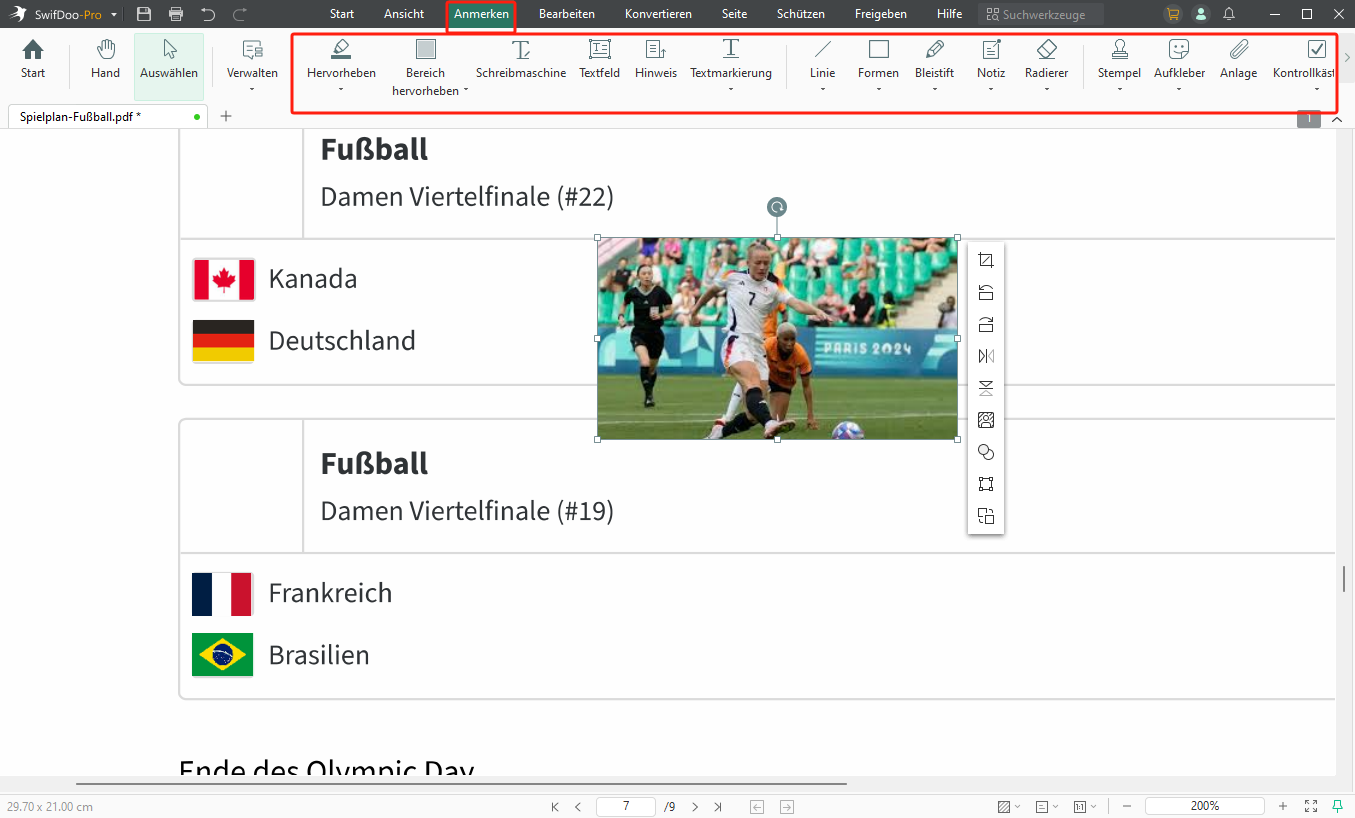The image size is (1355, 818).
Task: Open the Seite tab
Action: [x=735, y=14]
